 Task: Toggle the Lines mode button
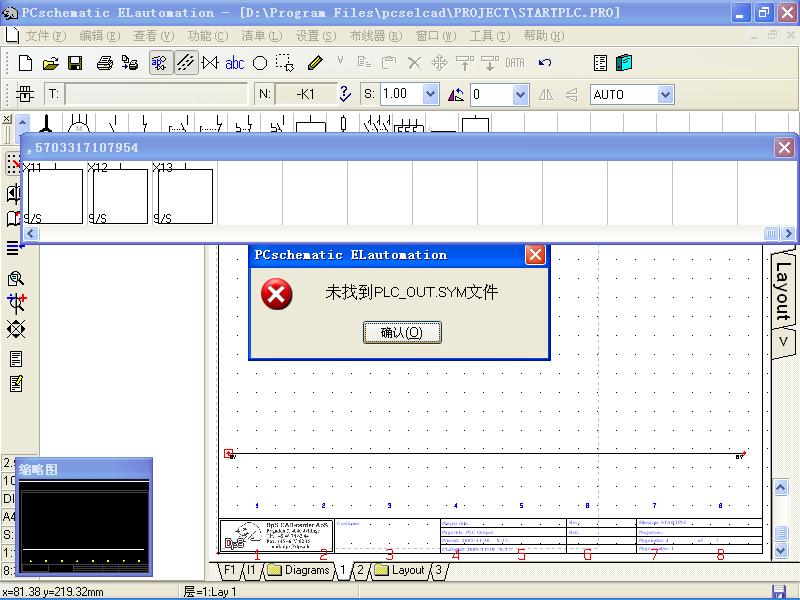(186, 63)
